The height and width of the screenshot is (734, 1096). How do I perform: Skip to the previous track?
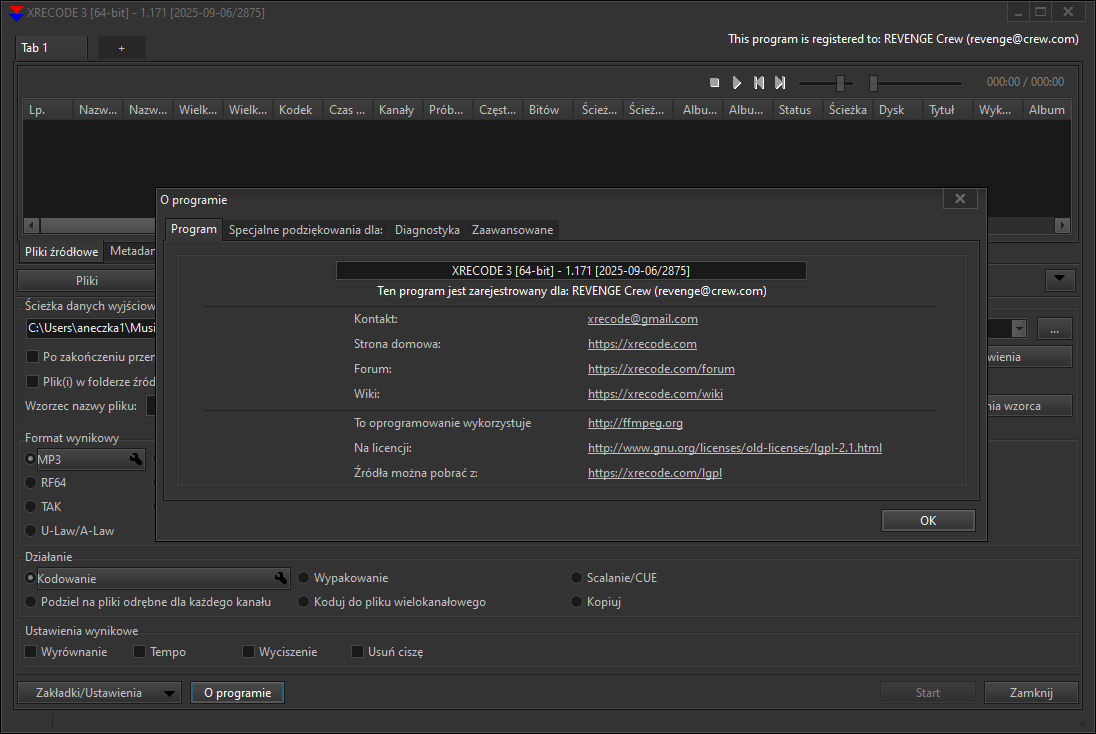758,82
